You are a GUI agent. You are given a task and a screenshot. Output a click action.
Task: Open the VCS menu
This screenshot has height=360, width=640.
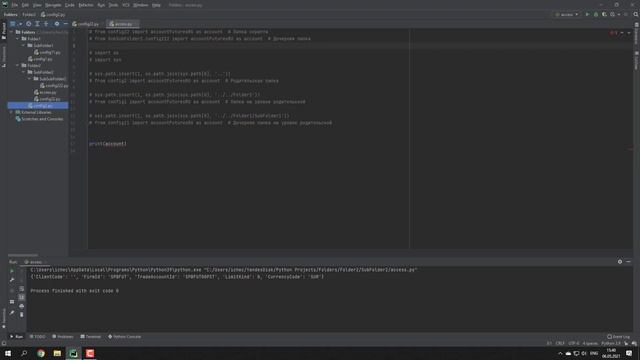point(126,5)
